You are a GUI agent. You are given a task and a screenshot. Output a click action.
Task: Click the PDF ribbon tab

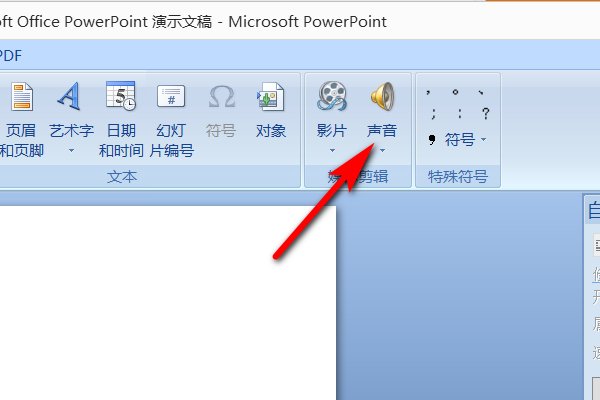pyautogui.click(x=10, y=56)
